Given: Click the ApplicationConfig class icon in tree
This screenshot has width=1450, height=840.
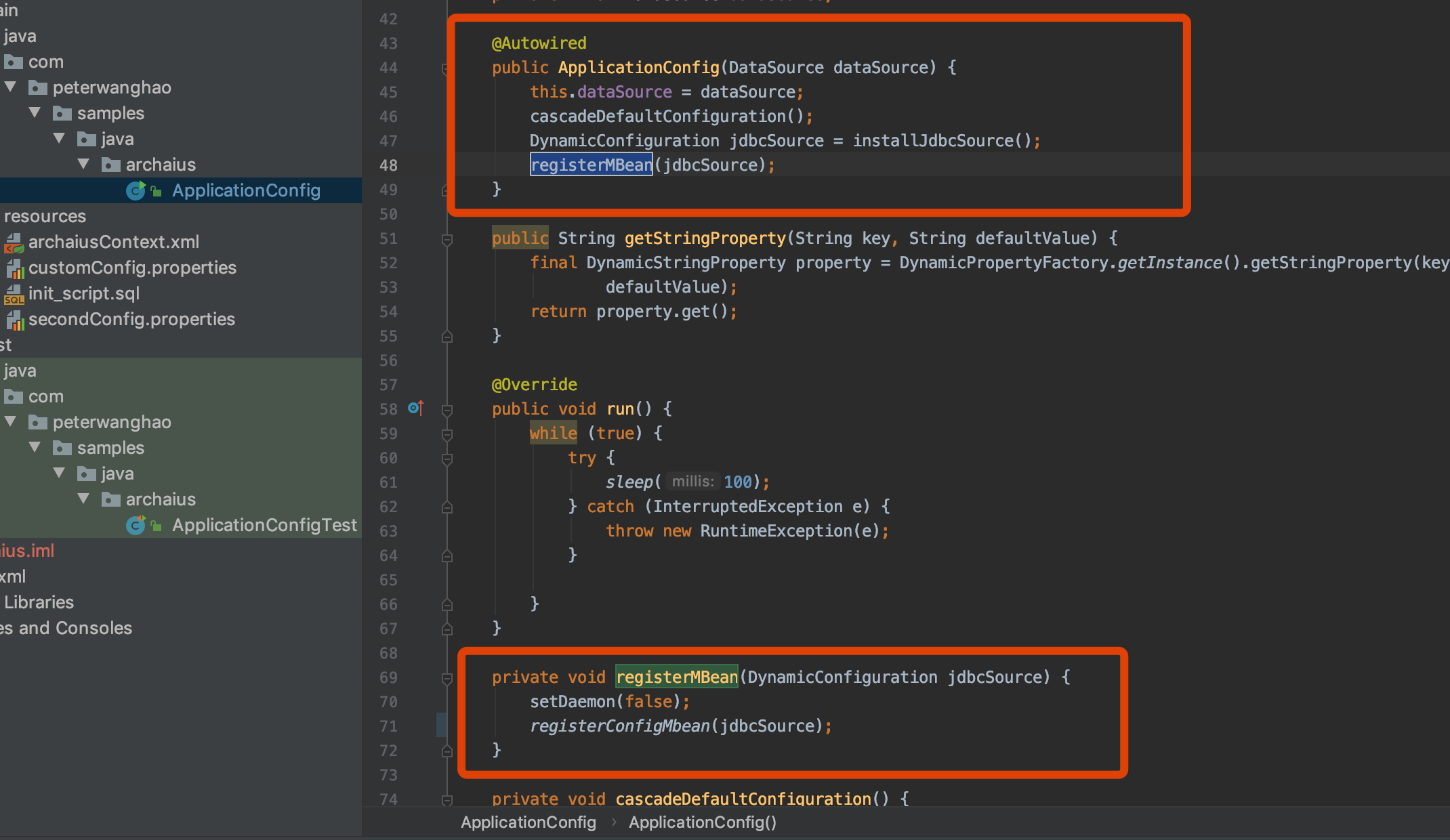Looking at the screenshot, I should point(136,191).
